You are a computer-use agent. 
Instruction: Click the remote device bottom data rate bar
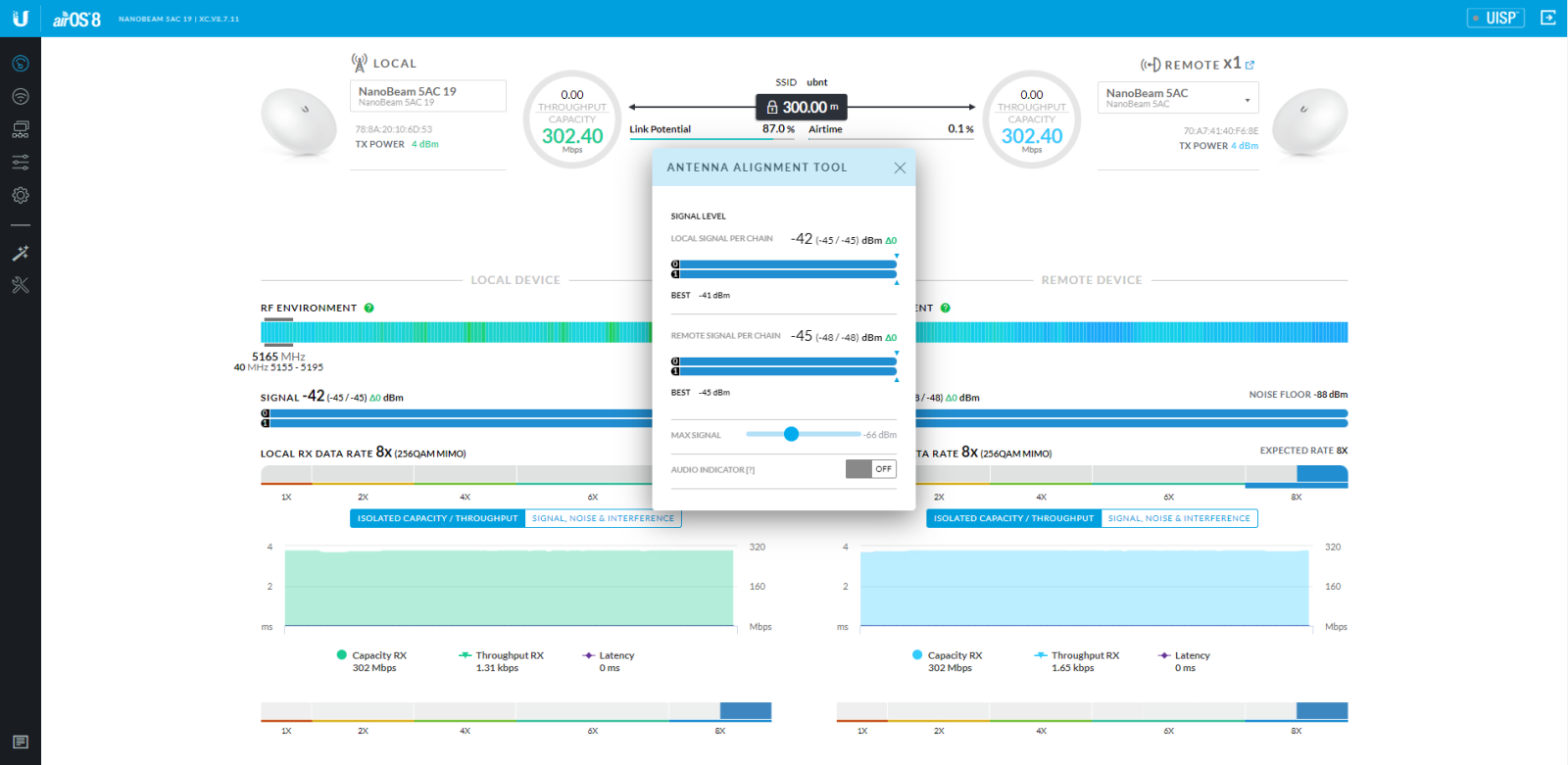[x=1092, y=712]
